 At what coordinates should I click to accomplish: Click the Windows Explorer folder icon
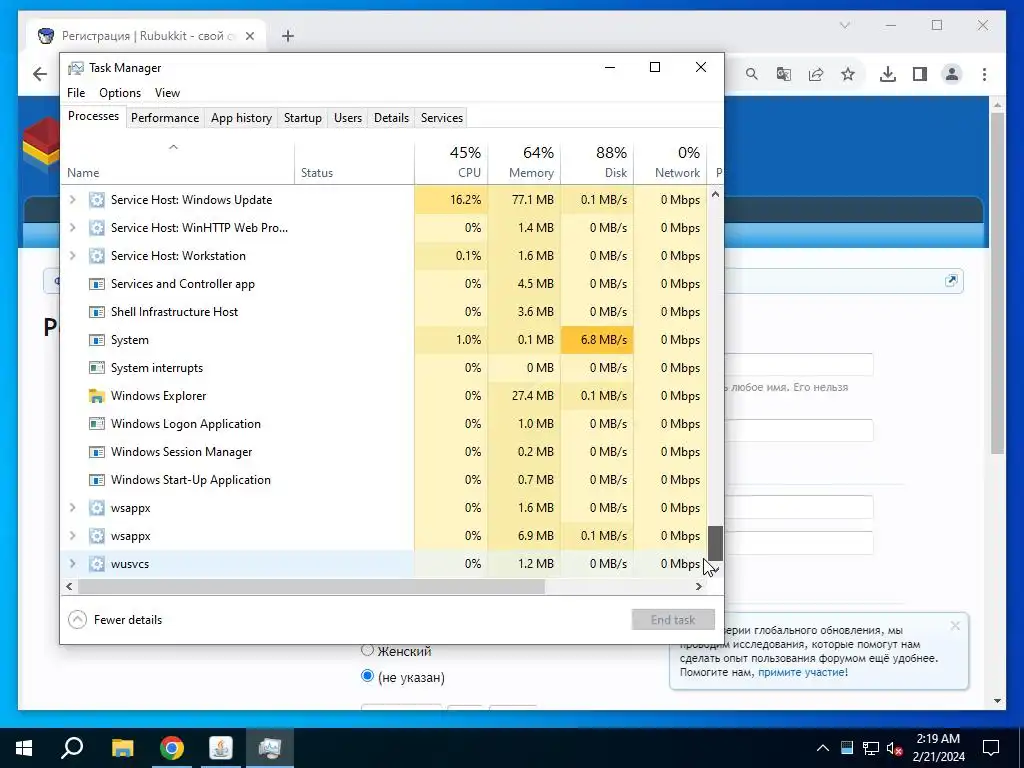tap(97, 396)
